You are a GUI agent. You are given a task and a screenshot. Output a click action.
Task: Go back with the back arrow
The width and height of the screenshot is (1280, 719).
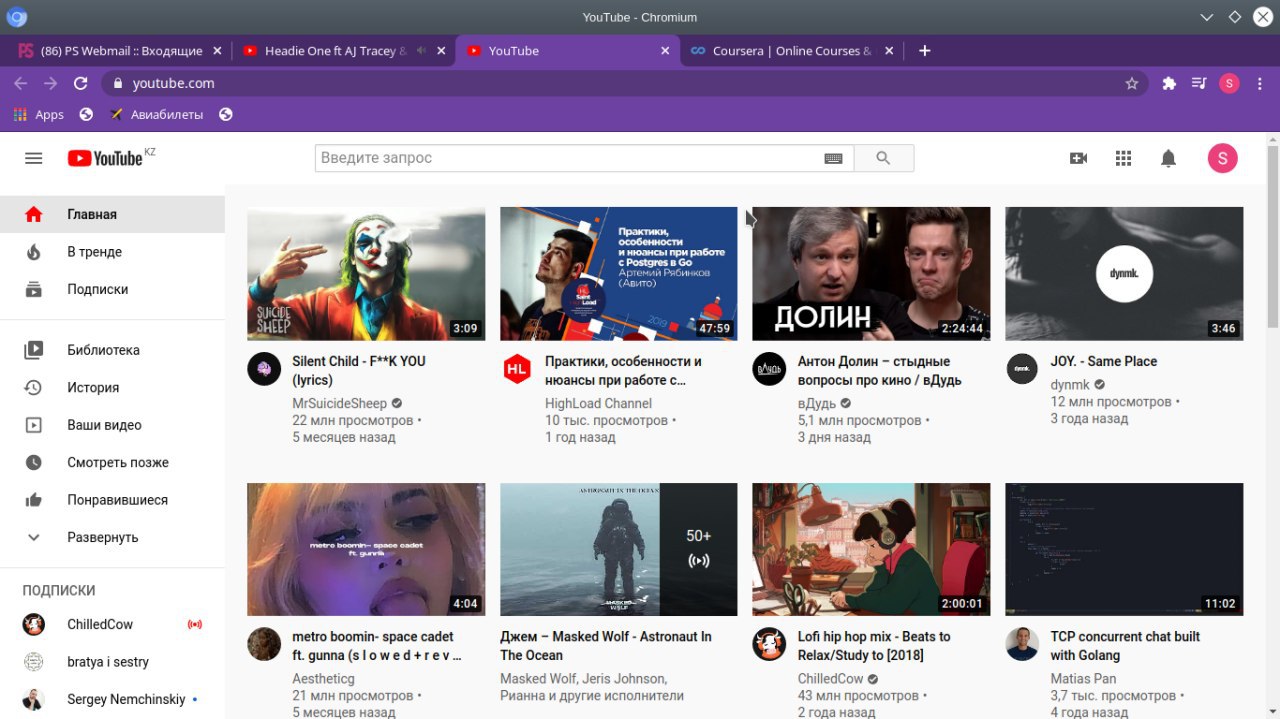[21, 84]
